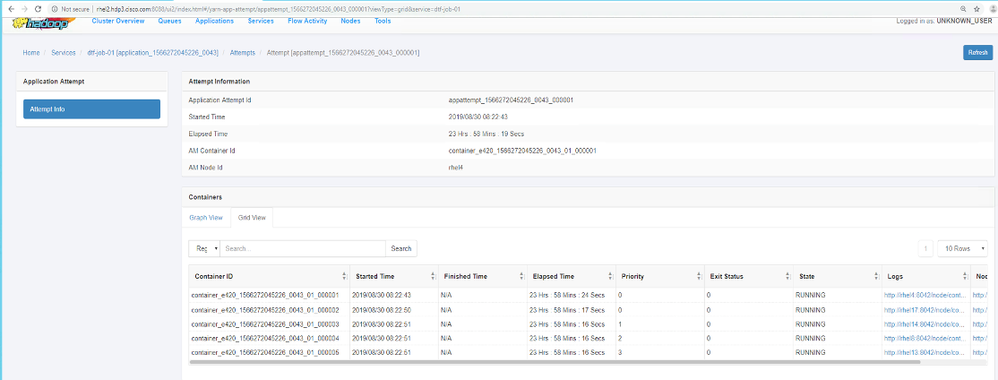Viewport: 998px width, 380px height.
Task: Open the 10 Rows page size dropdown
Action: 962,248
